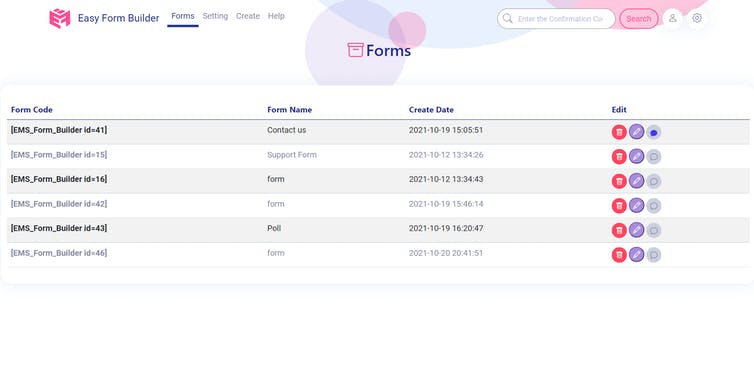The image size is (754, 380).
Task: Edit form with id=16
Action: click(x=636, y=180)
